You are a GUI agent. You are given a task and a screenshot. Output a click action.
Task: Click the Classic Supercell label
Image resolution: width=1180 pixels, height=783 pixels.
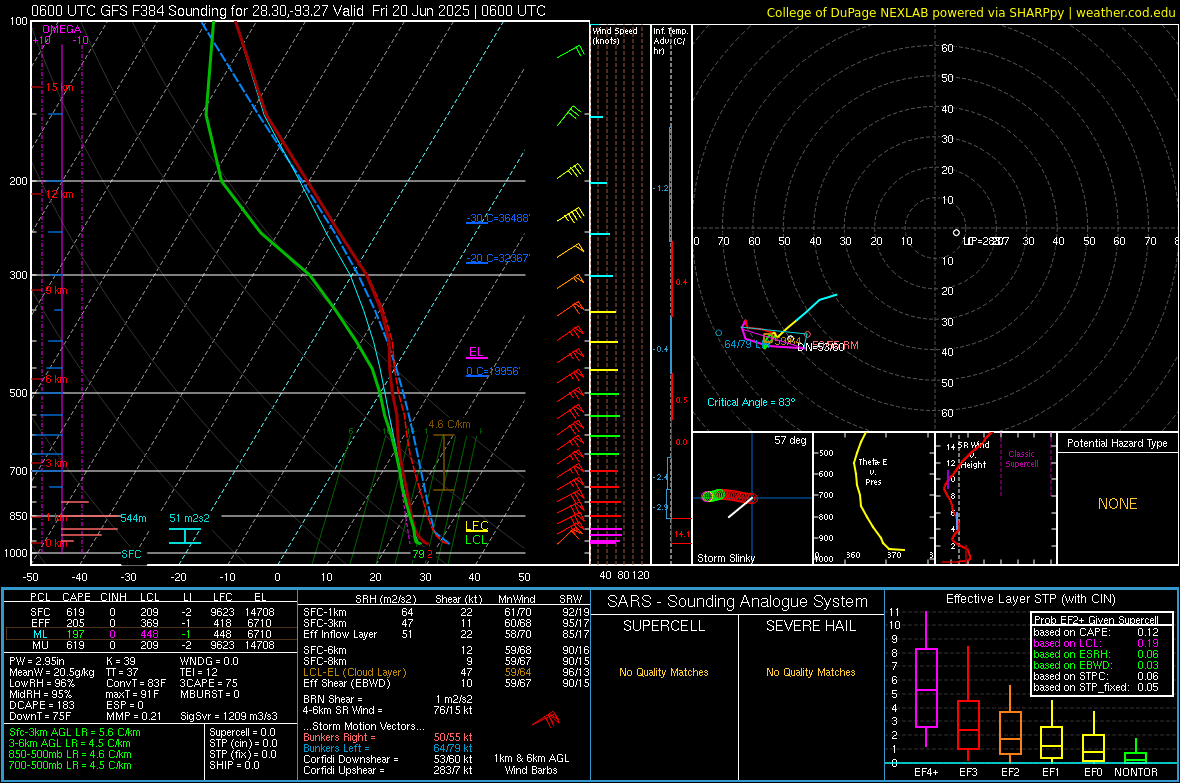[x=1021, y=459]
